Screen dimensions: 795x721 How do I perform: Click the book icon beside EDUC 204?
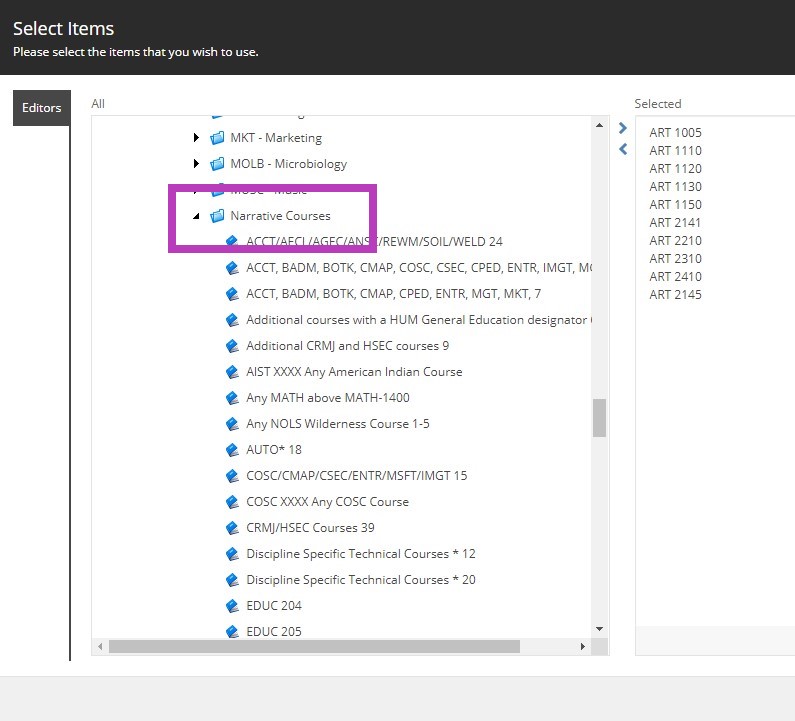coord(233,606)
